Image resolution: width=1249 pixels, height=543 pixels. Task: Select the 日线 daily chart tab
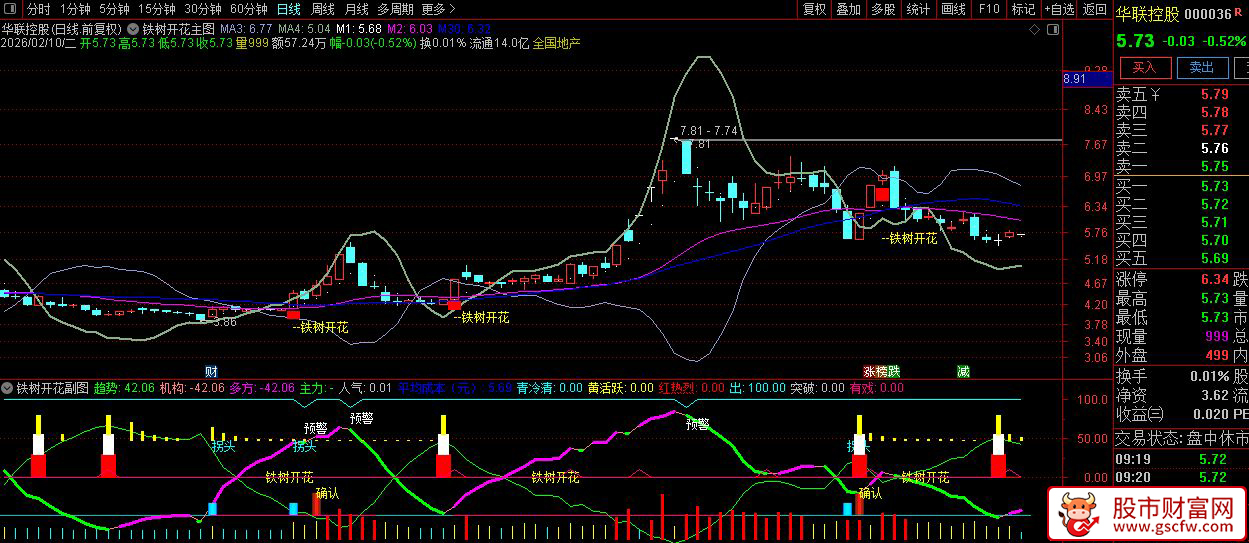pos(288,9)
